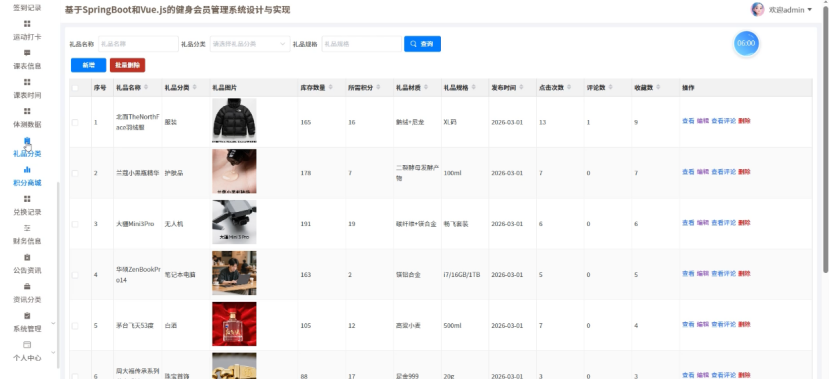Open the 财务信息 sidebar icon
The width and height of the screenshot is (829, 379).
[27, 228]
